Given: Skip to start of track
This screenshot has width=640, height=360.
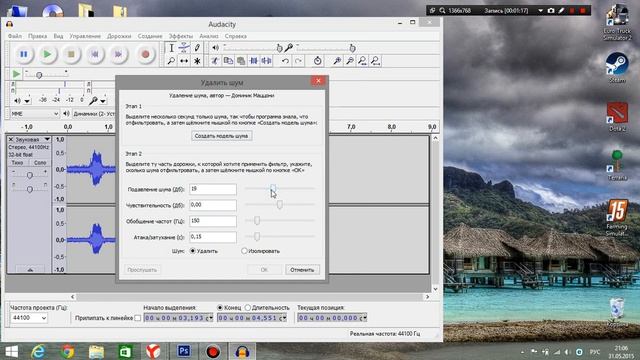Looking at the screenshot, I should click(95, 54).
